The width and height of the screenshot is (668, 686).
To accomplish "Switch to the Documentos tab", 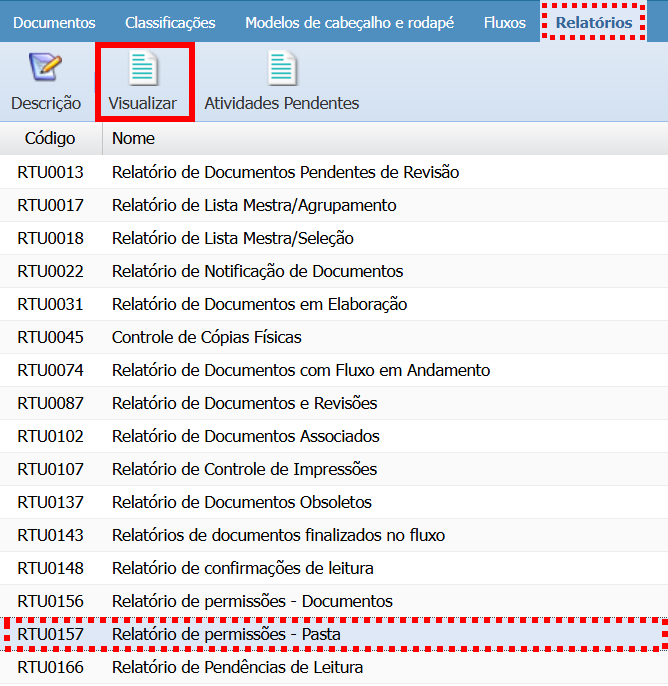I will tap(54, 22).
